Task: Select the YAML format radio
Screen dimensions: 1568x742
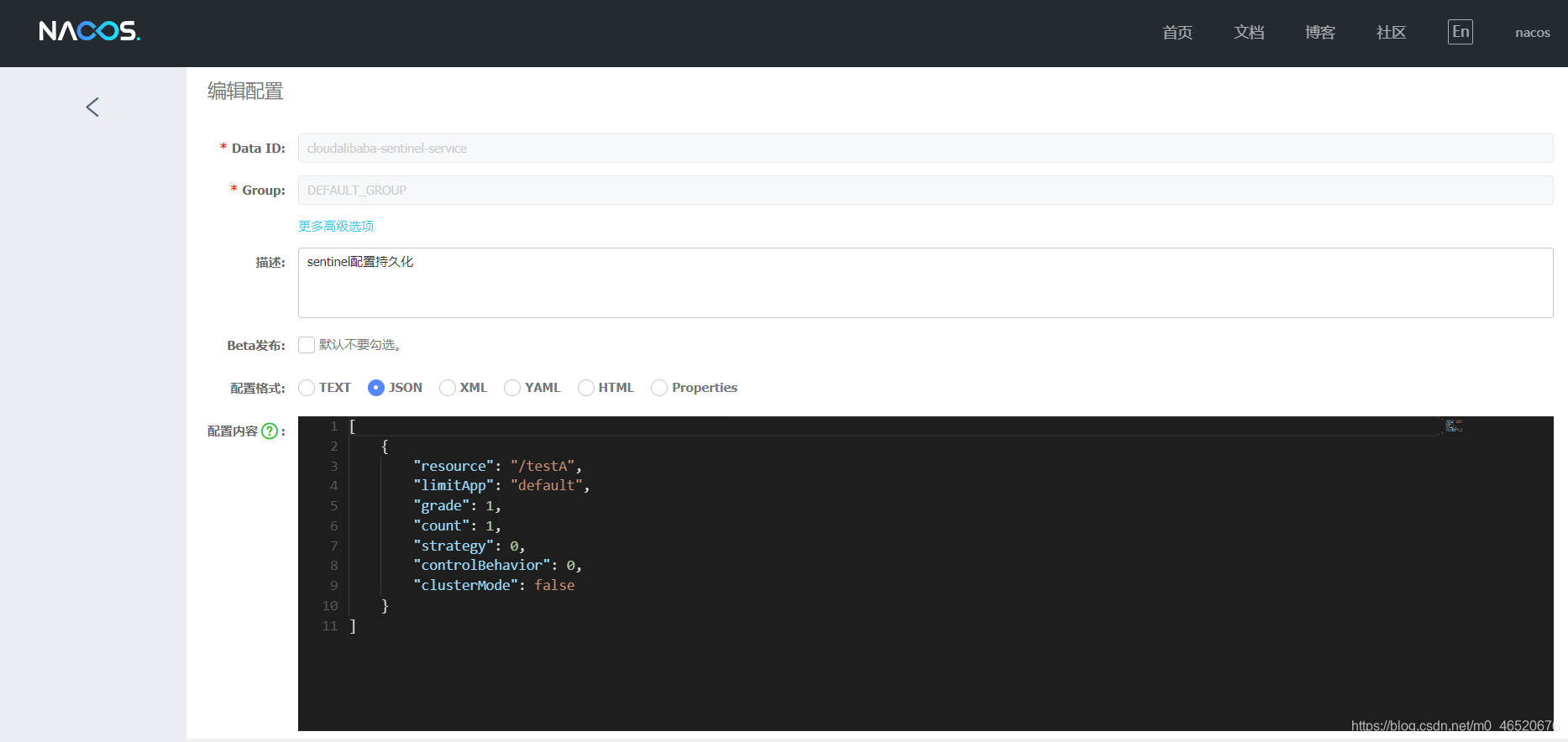Action: (512, 388)
